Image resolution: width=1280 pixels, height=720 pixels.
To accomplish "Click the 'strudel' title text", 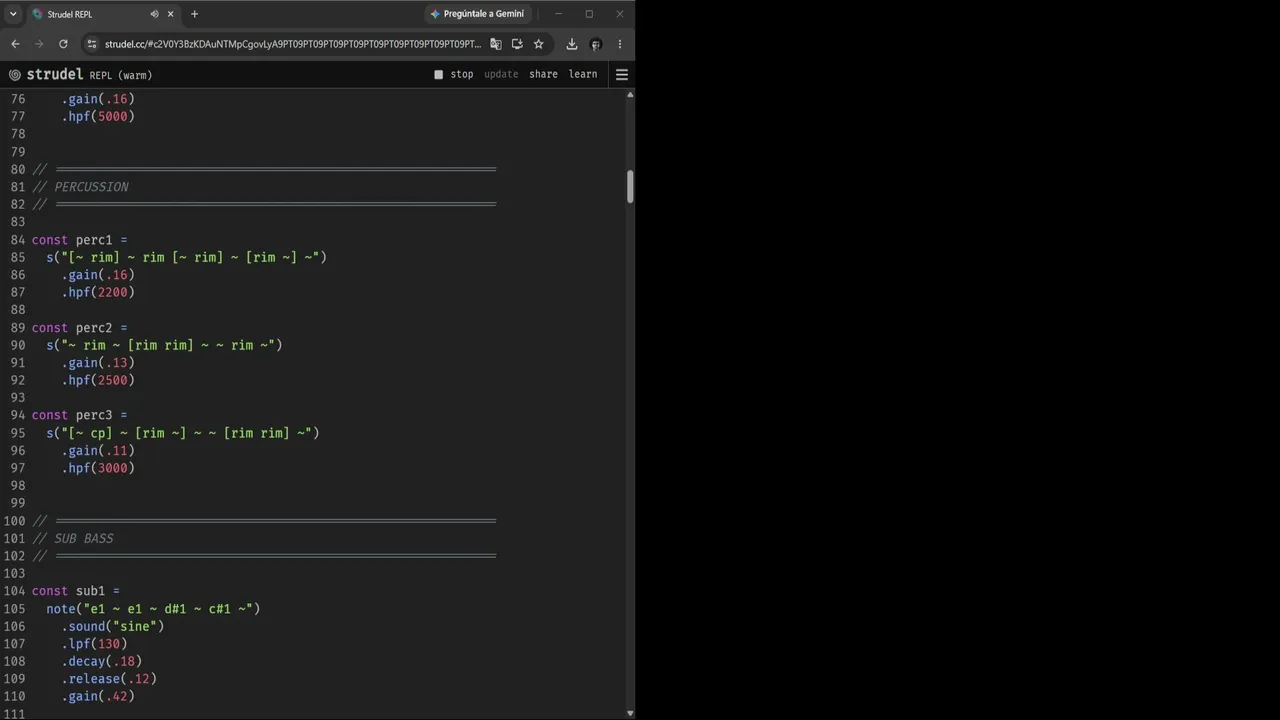I will (x=55, y=74).
